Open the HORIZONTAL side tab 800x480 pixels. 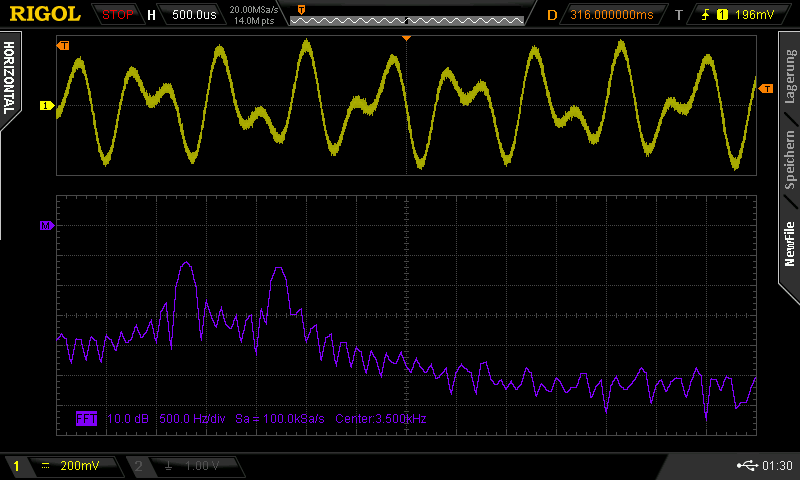tap(9, 78)
